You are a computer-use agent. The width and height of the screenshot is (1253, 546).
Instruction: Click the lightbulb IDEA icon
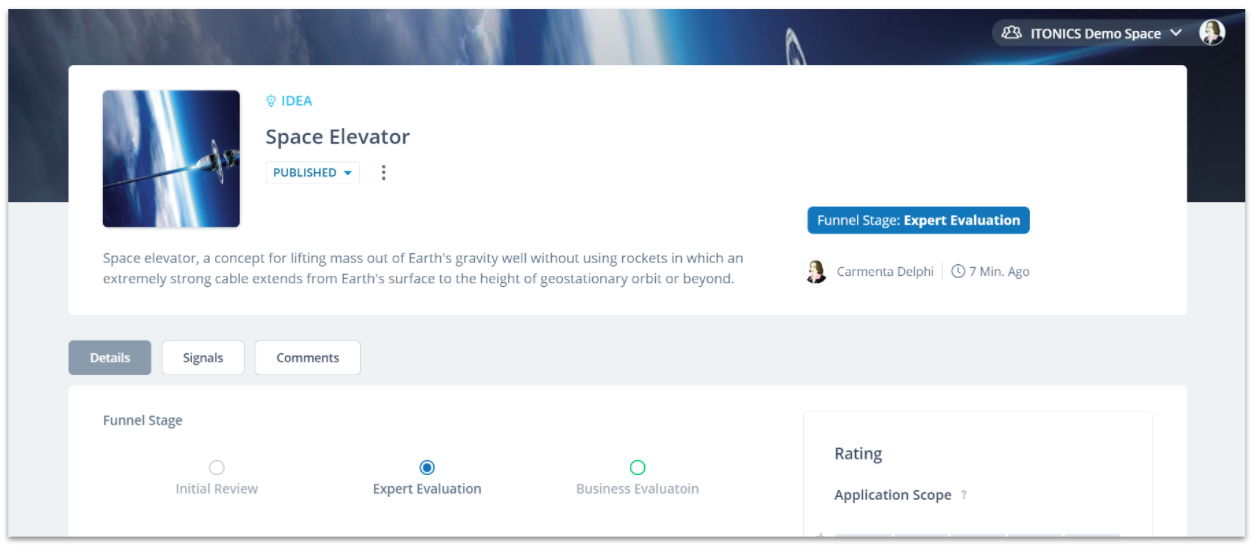pyautogui.click(x=271, y=101)
